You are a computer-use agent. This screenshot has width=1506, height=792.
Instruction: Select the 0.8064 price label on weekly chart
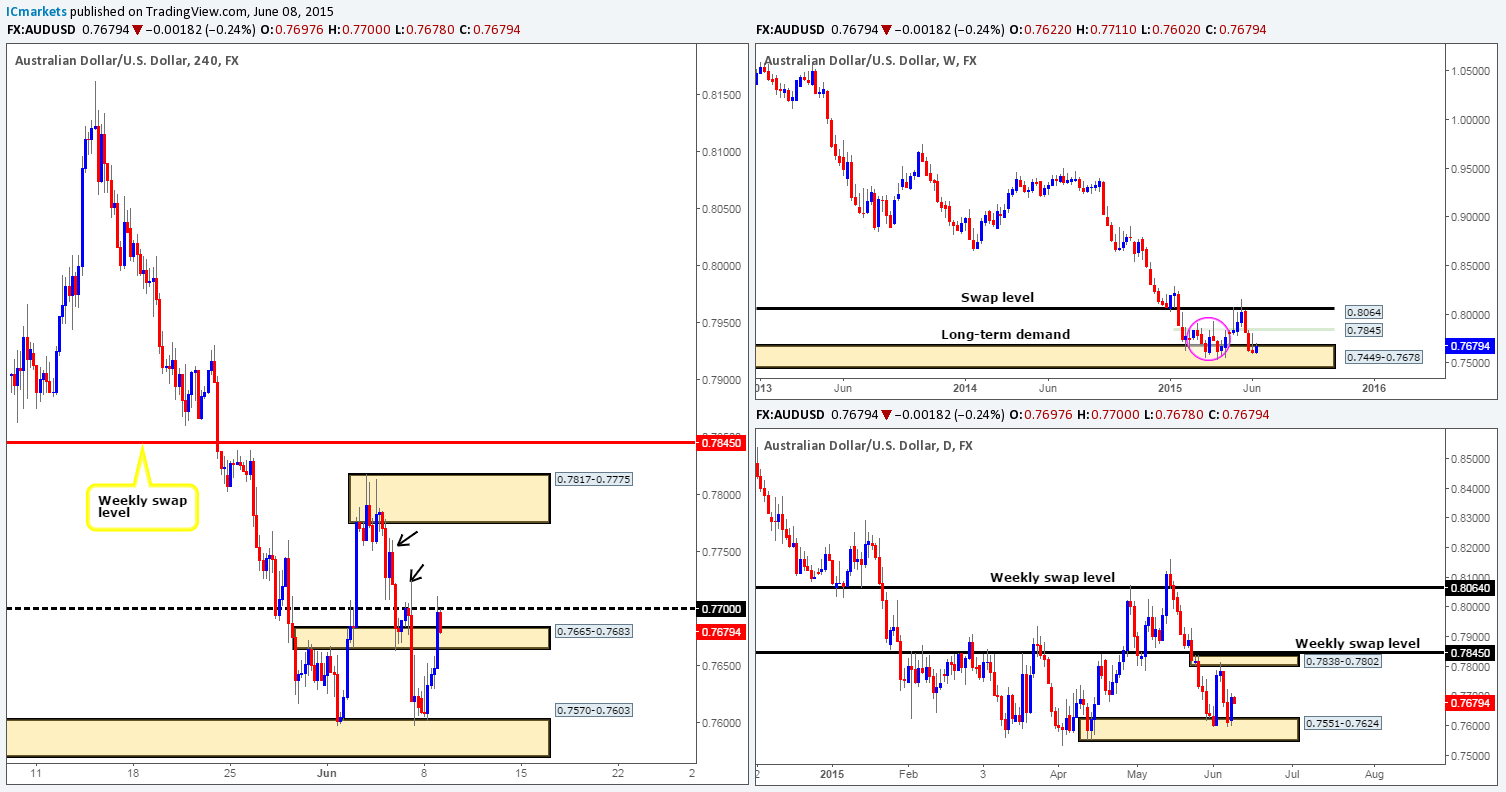click(x=1364, y=312)
